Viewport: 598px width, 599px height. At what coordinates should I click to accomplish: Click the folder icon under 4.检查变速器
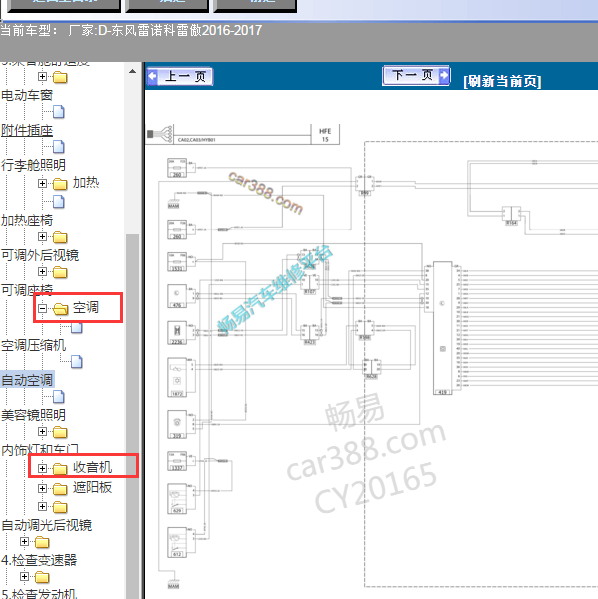(42, 577)
